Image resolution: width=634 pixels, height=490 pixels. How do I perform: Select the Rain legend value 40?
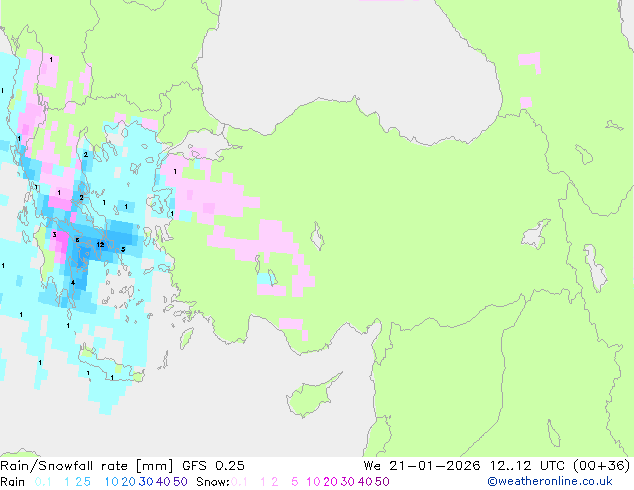163,482
